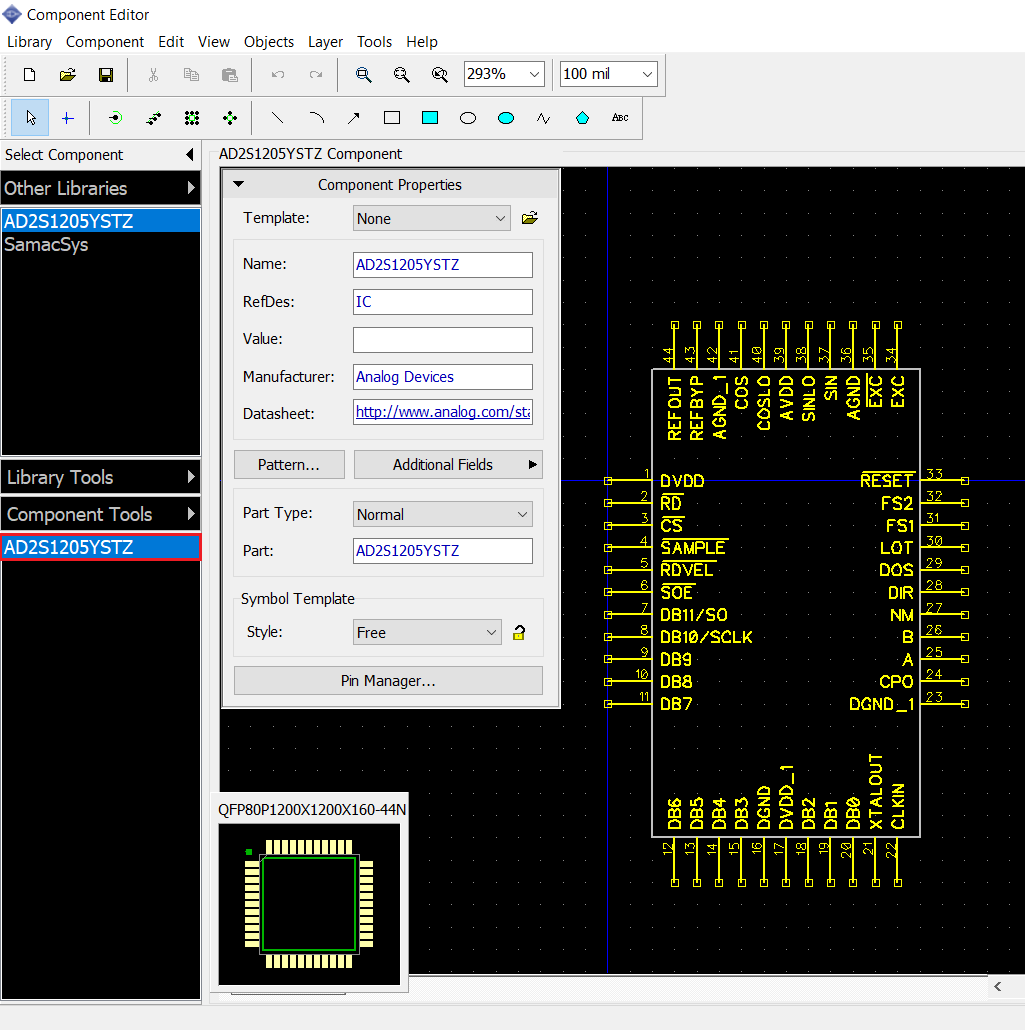This screenshot has height=1030, width=1025.
Task: Zoom window magnifier icon
Action: pos(440,75)
